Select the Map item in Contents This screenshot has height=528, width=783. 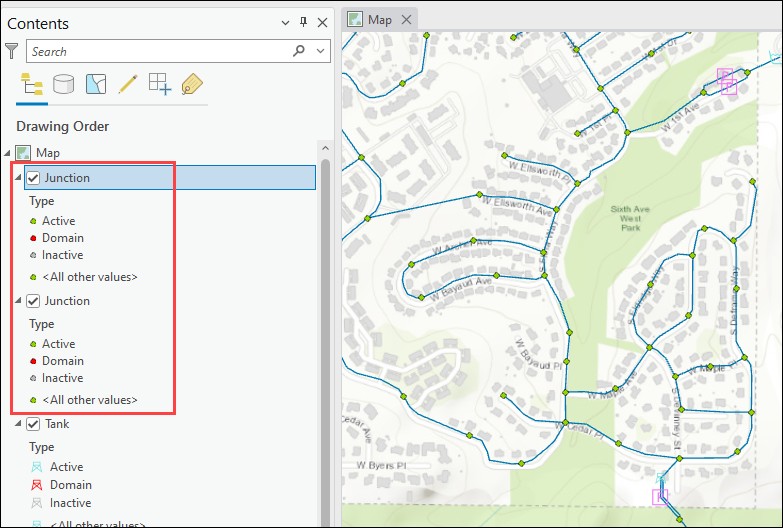(x=47, y=153)
